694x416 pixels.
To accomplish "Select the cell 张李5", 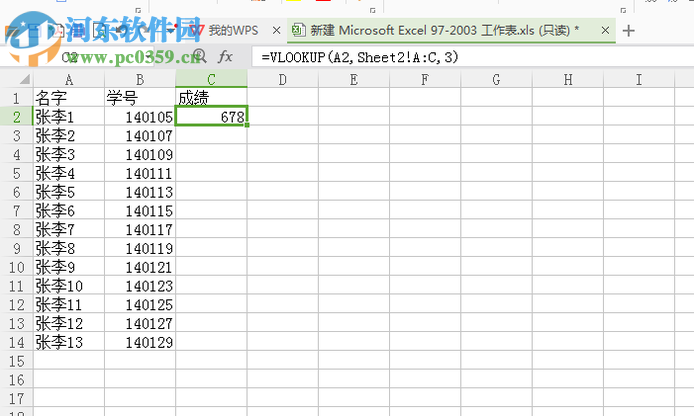I will point(69,192).
